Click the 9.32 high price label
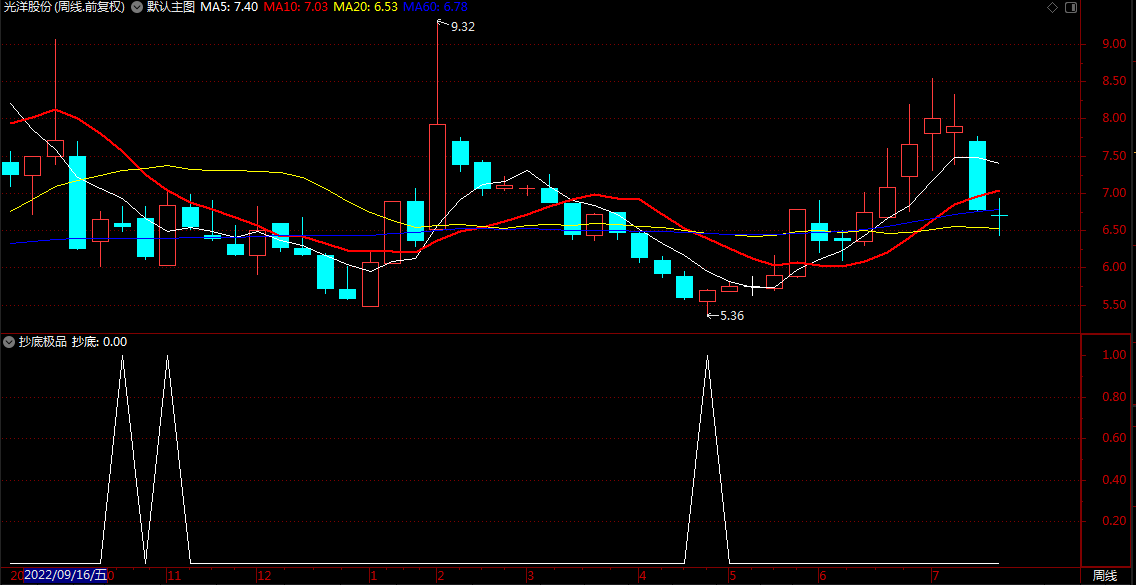Image resolution: width=1136 pixels, height=585 pixels. tap(462, 27)
